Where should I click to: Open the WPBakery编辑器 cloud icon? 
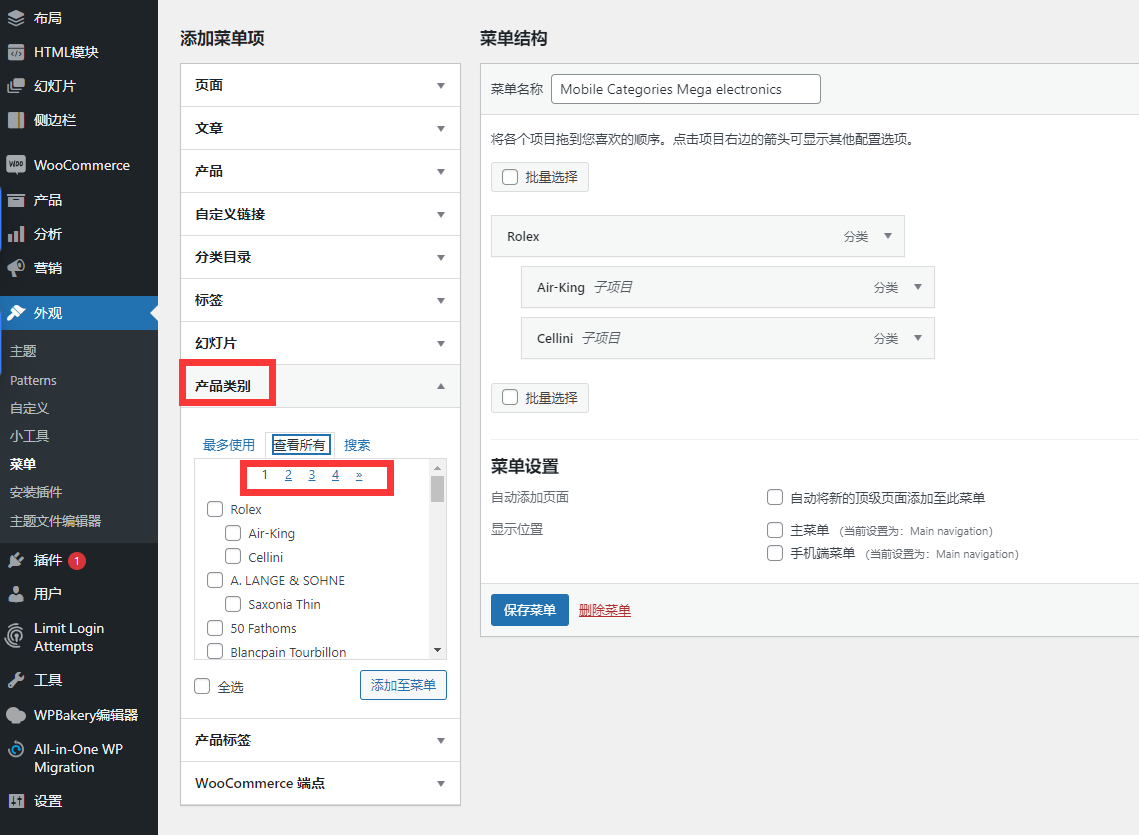point(16,715)
